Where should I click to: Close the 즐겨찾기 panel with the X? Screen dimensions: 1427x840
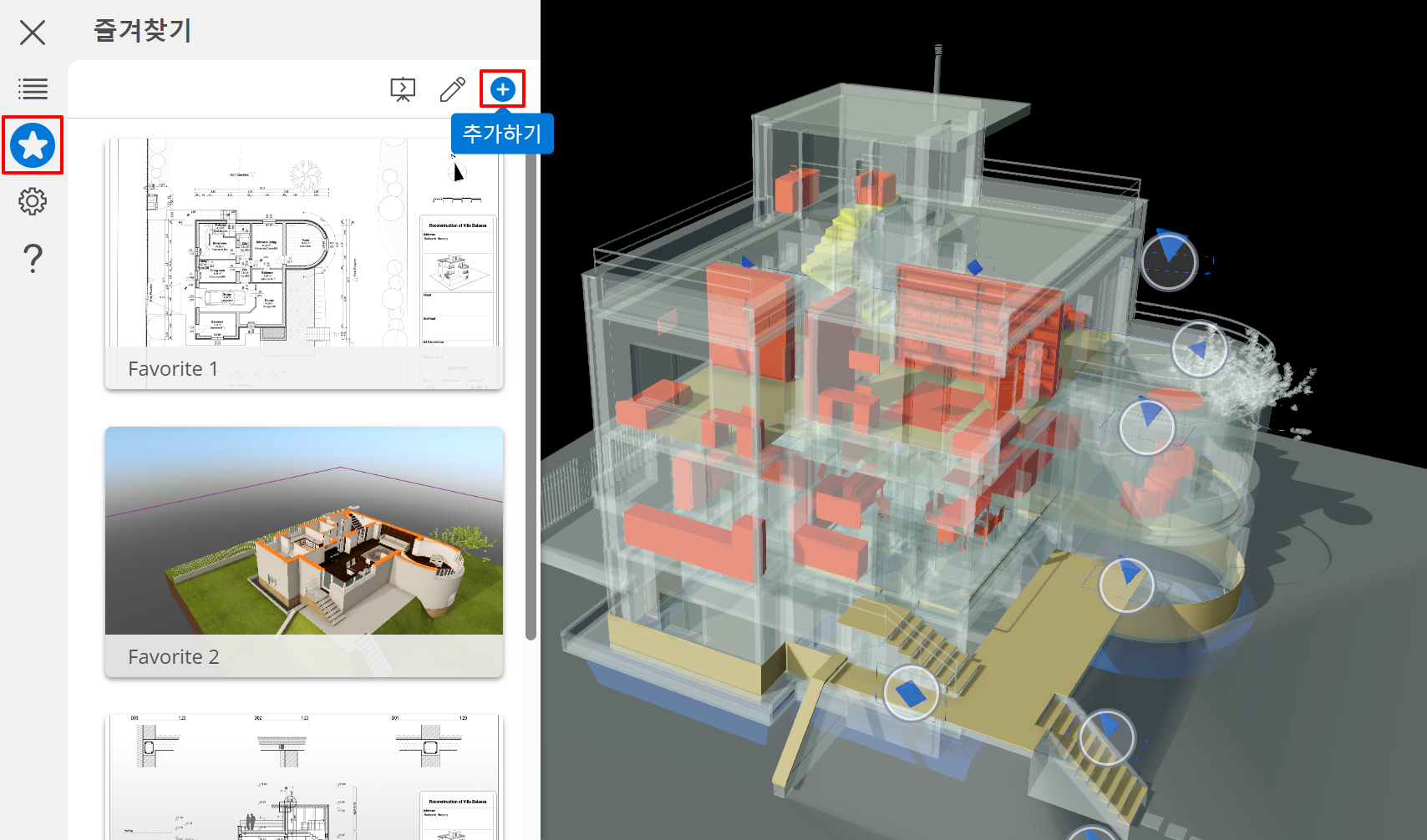[33, 33]
